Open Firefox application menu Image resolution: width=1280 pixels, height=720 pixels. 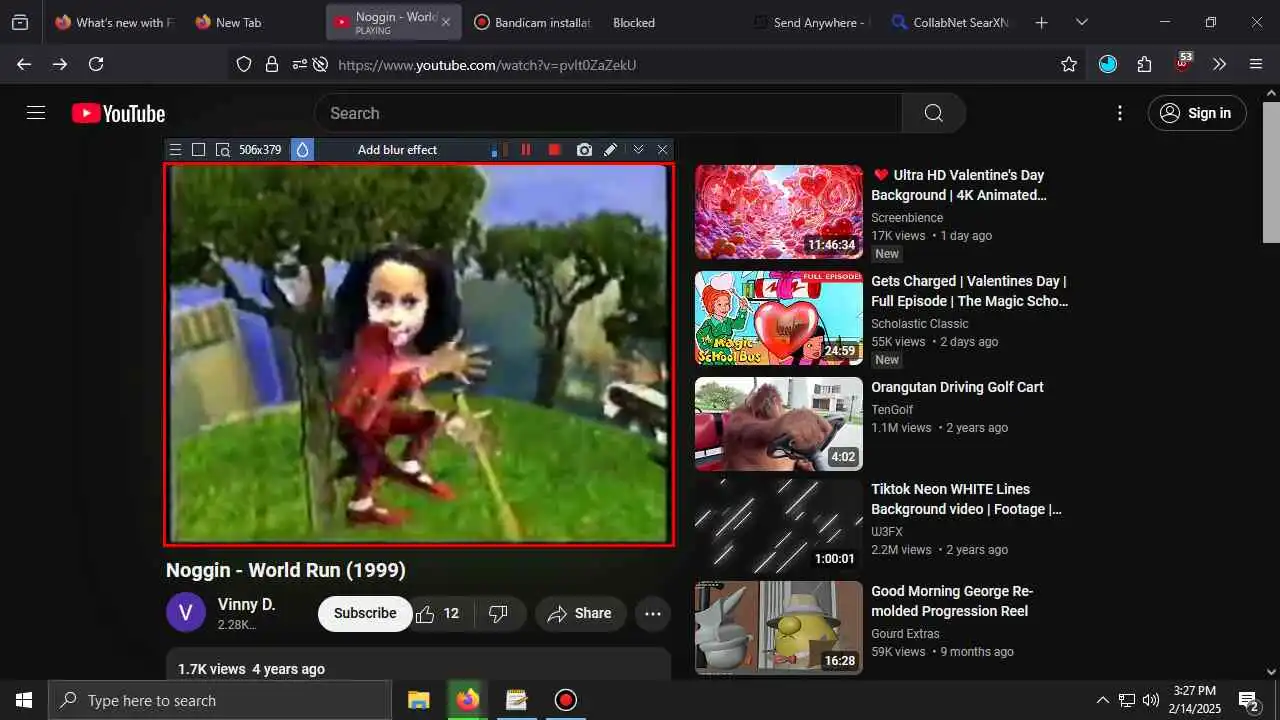tap(1256, 64)
